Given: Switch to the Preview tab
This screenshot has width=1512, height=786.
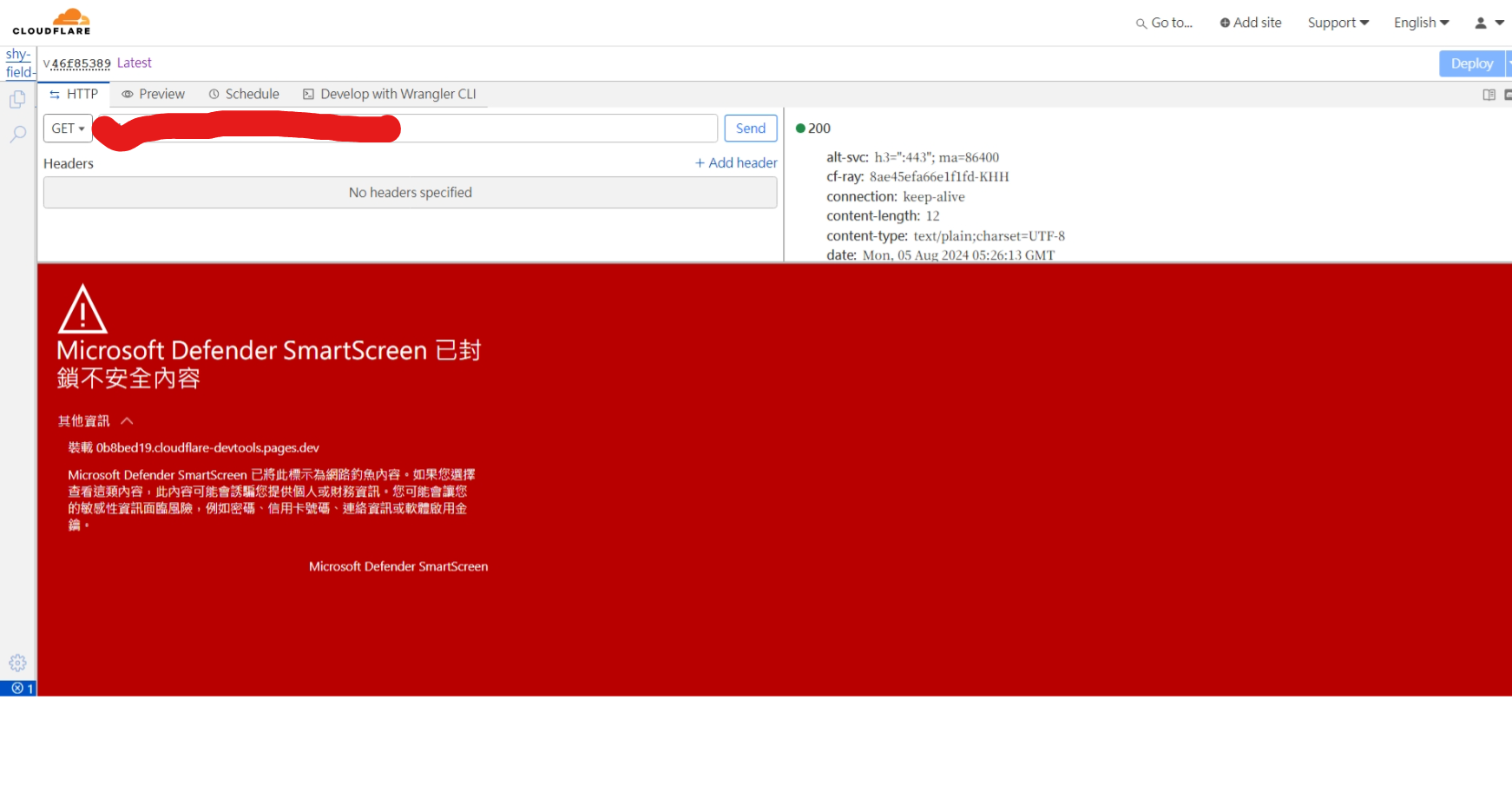Looking at the screenshot, I should pos(154,94).
